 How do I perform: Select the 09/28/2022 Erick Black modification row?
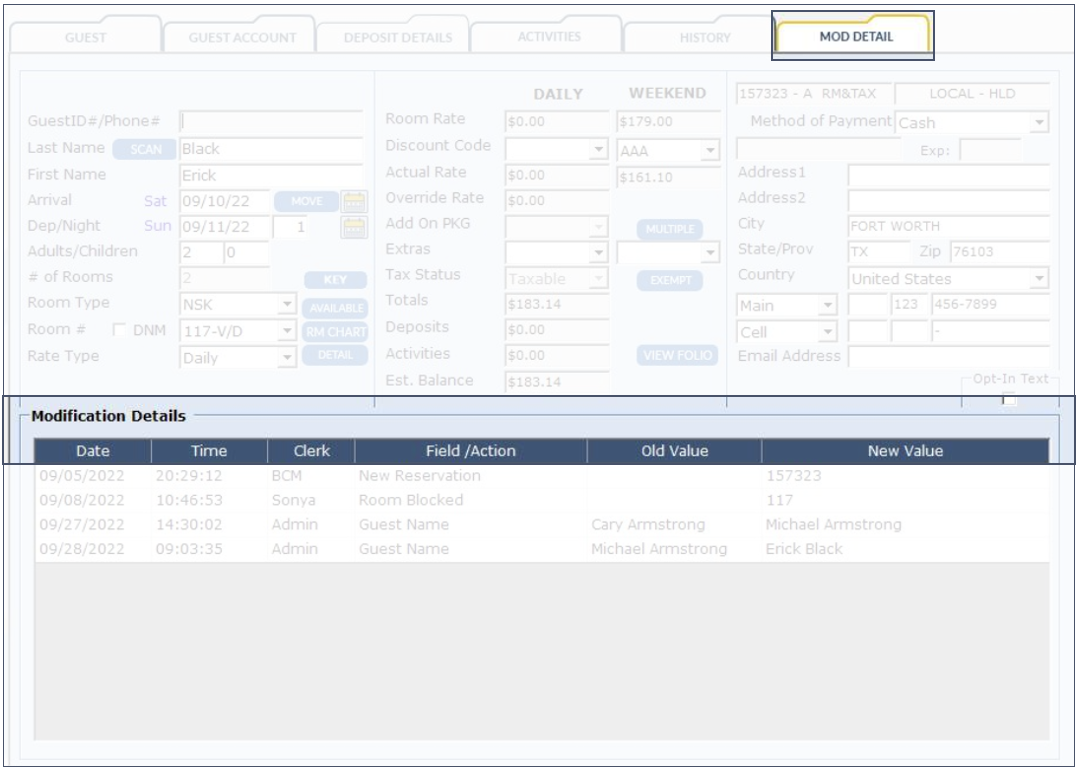click(540, 549)
